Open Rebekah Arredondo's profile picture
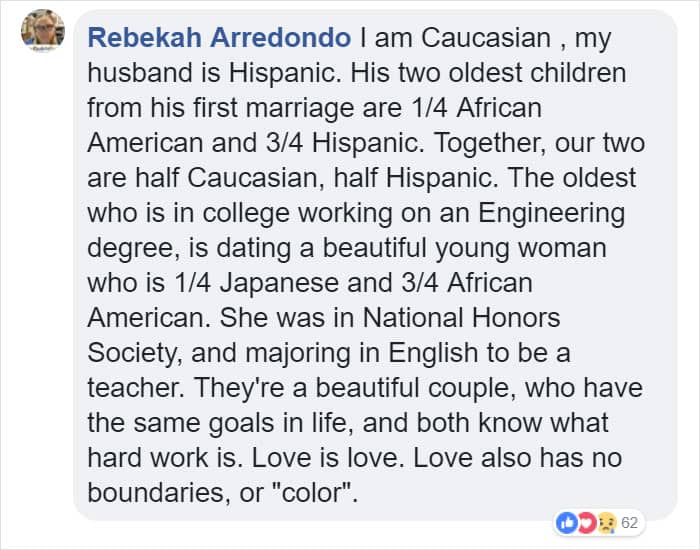 coord(42,32)
